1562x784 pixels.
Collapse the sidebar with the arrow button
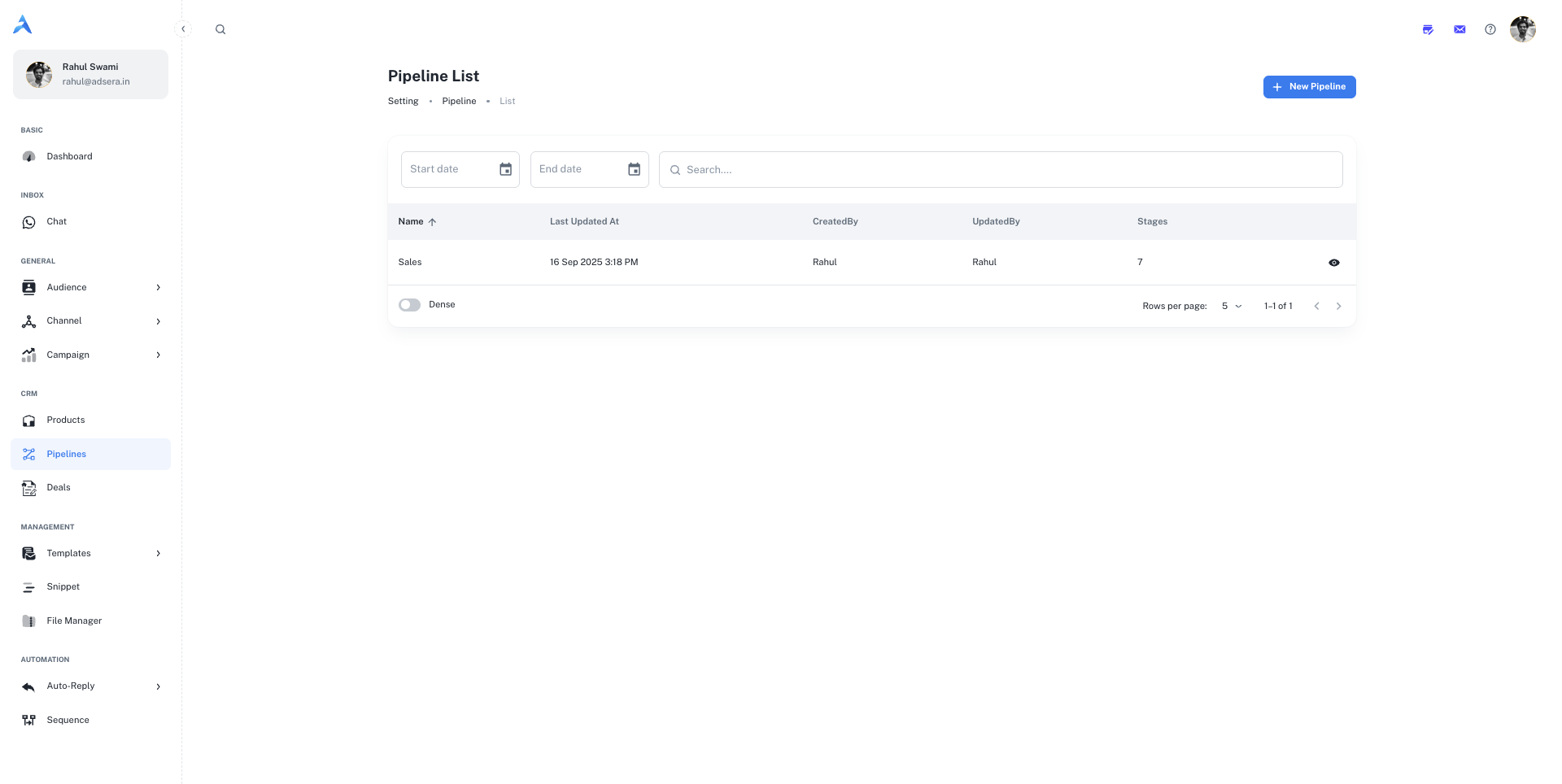183,29
